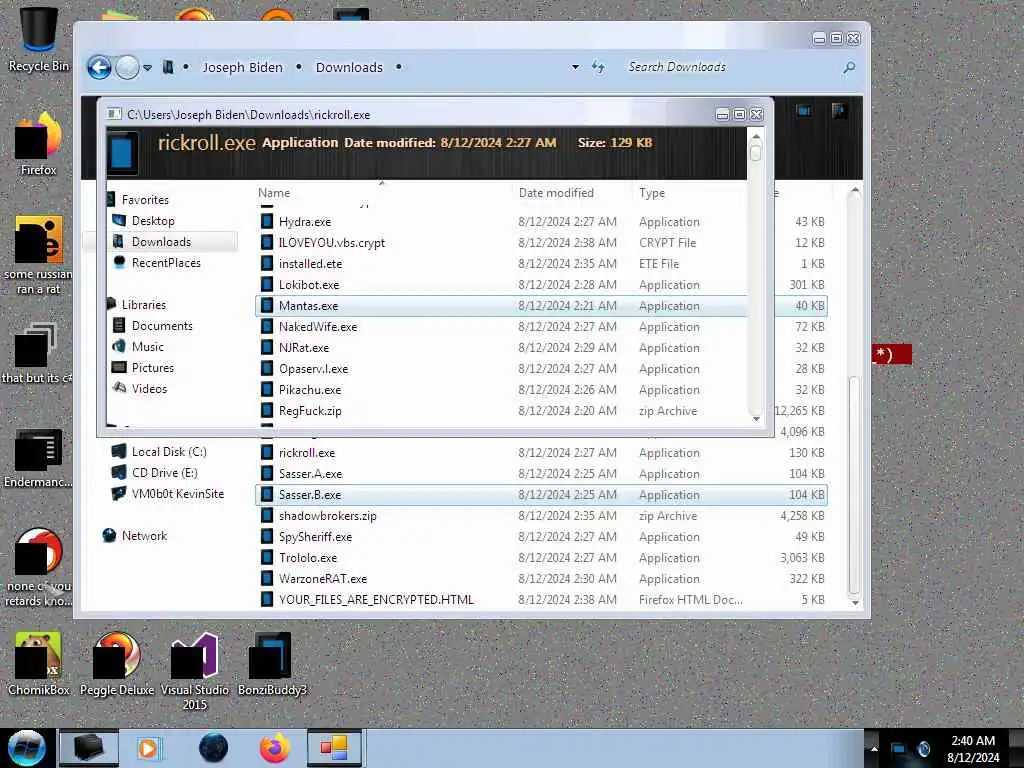Select YOUR_FILES_ARE_ENCRYPTED.HTML file
Viewport: 1024px width, 768px height.
point(376,600)
